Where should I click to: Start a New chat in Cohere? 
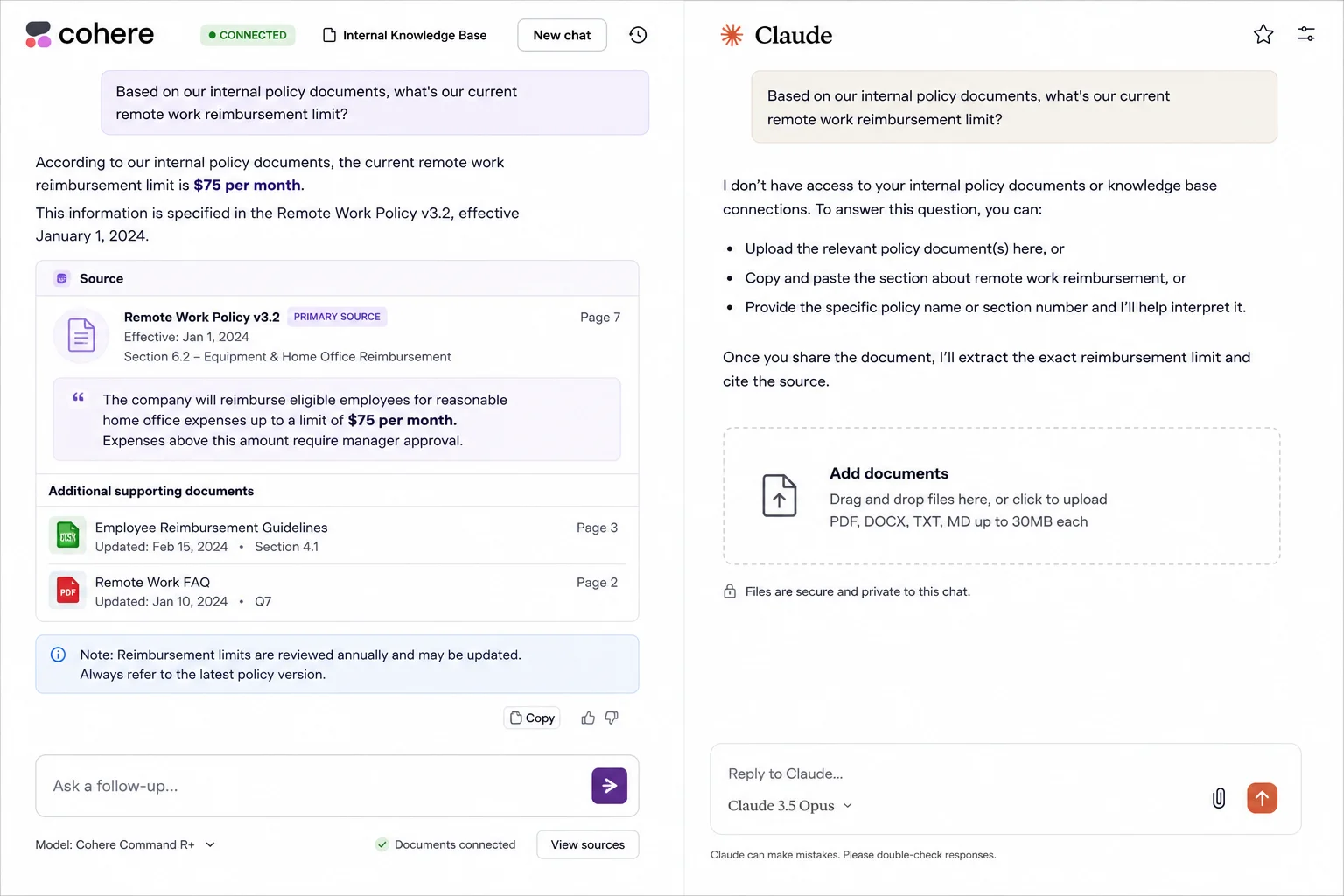pos(562,35)
